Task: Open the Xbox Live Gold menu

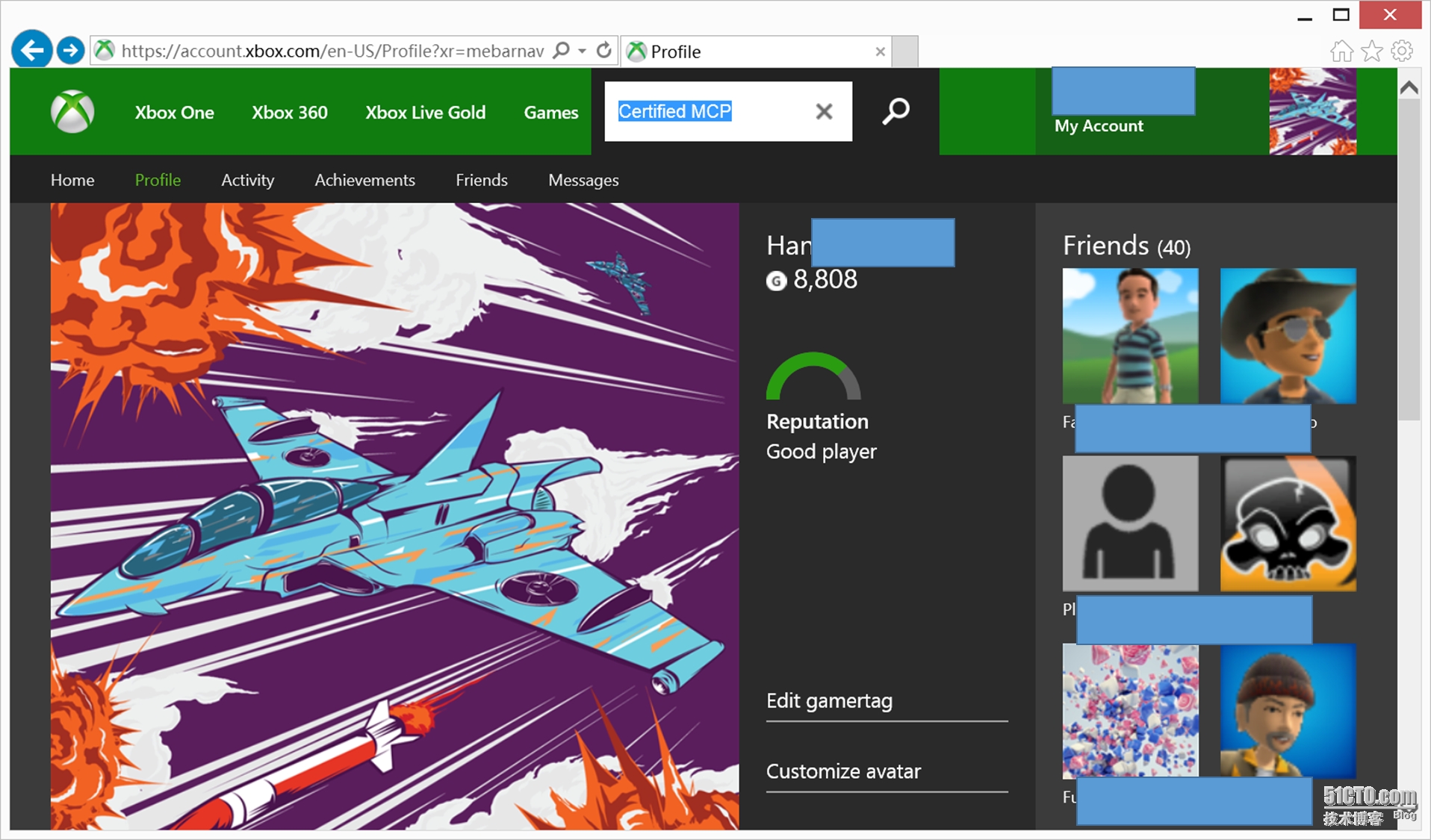Action: (x=426, y=113)
